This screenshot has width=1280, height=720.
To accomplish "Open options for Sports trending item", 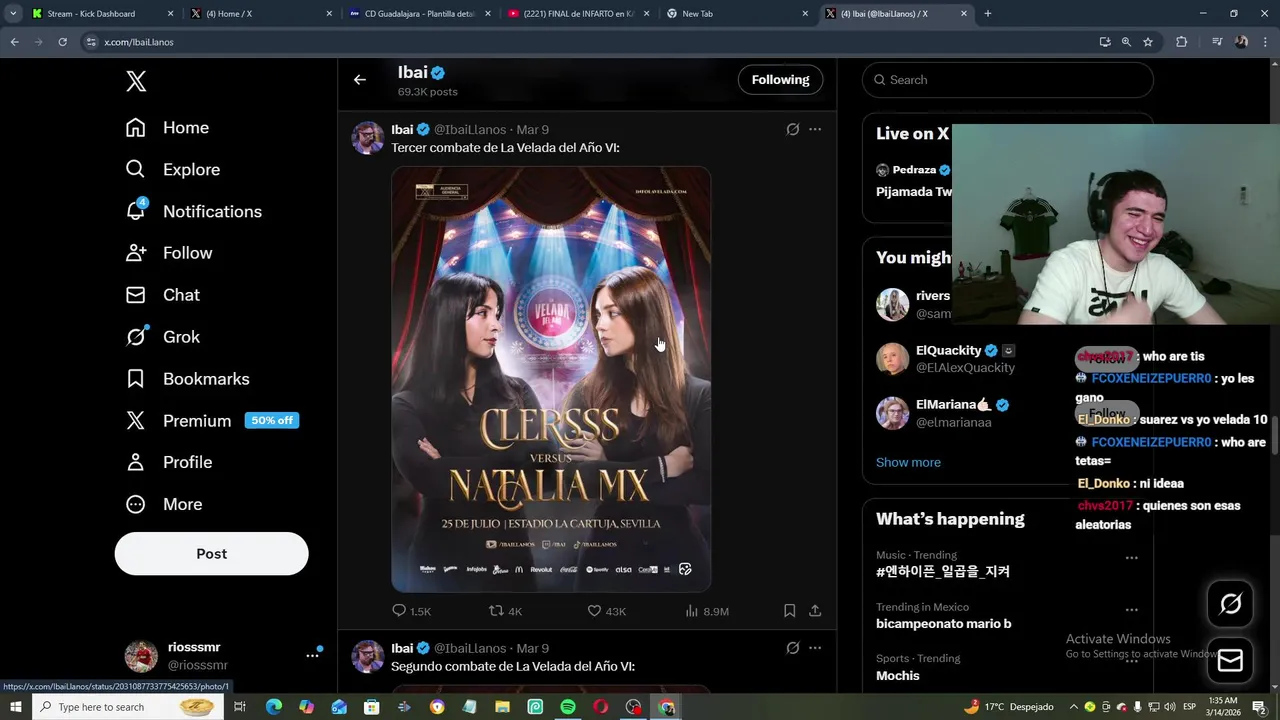I will coord(1131,662).
